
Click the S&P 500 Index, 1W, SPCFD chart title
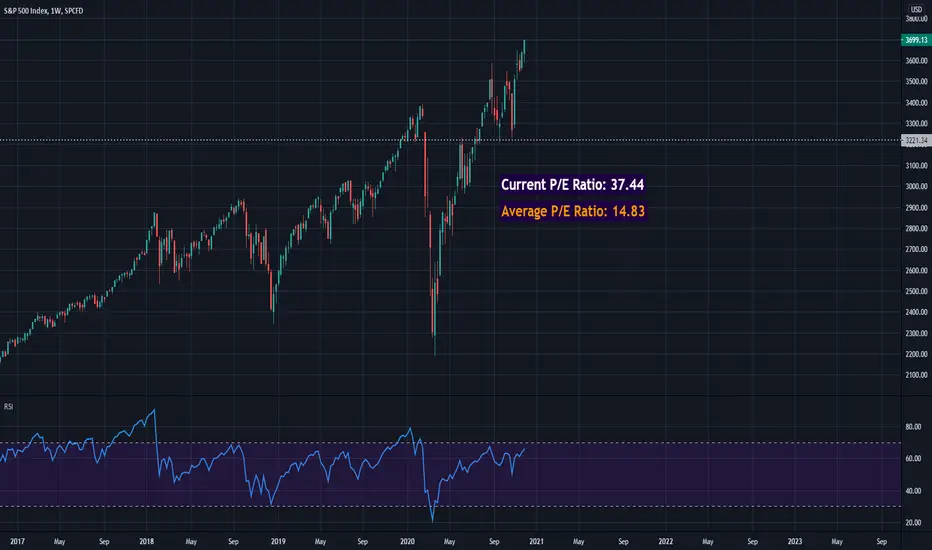click(x=43, y=11)
